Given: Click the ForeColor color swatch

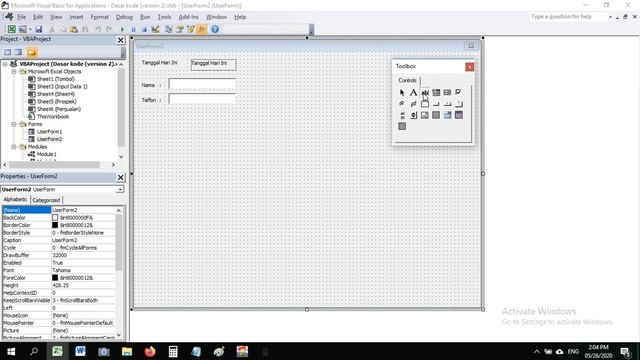Looking at the screenshot, I should [55, 278].
